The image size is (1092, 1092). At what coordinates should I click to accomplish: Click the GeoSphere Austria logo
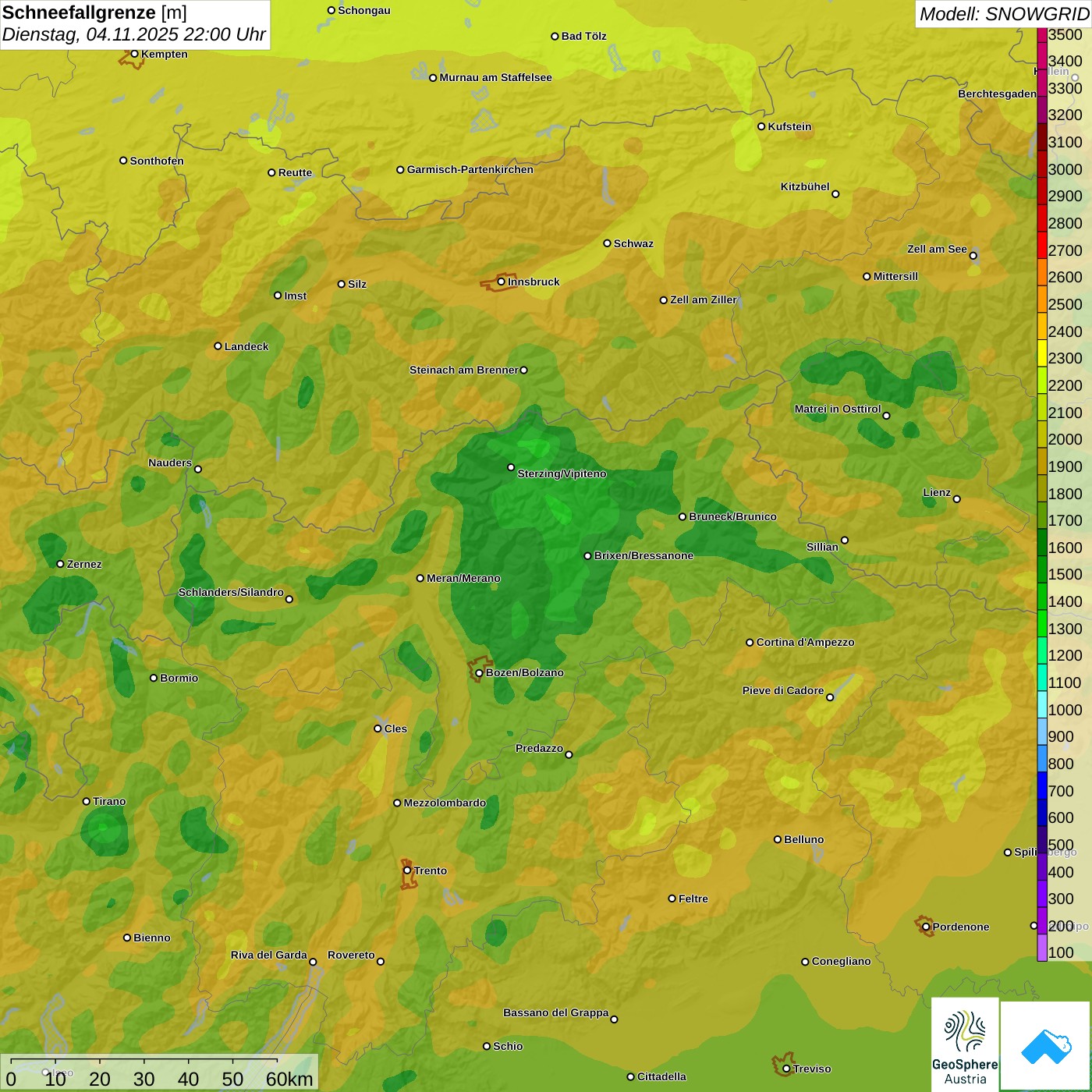[x=965, y=1044]
